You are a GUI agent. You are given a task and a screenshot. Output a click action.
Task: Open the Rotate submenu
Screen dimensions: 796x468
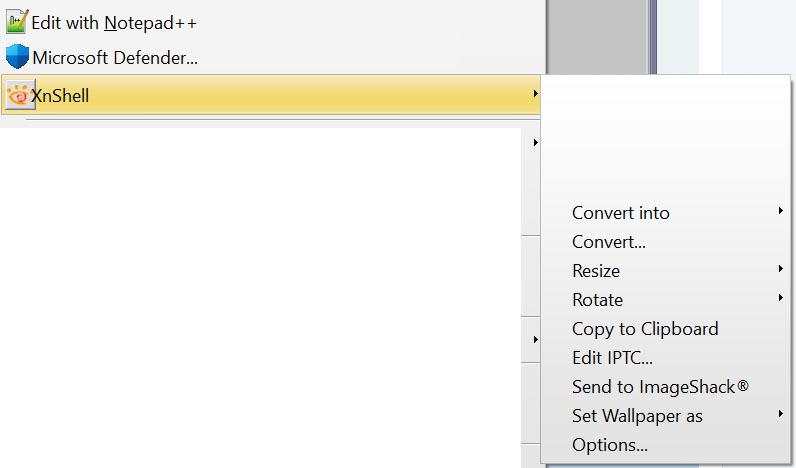[x=598, y=299]
